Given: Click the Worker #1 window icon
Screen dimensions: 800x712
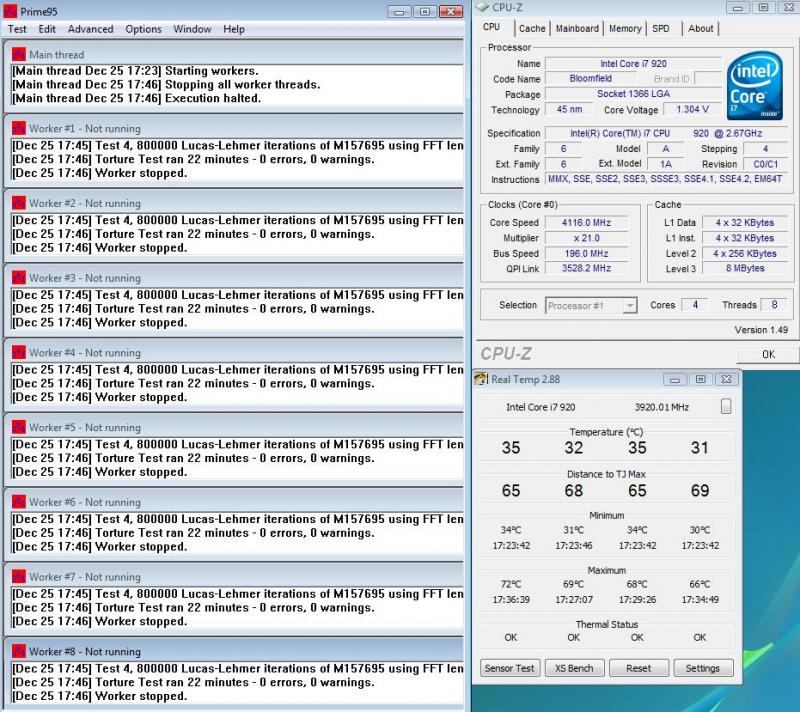Looking at the screenshot, I should point(19,128).
